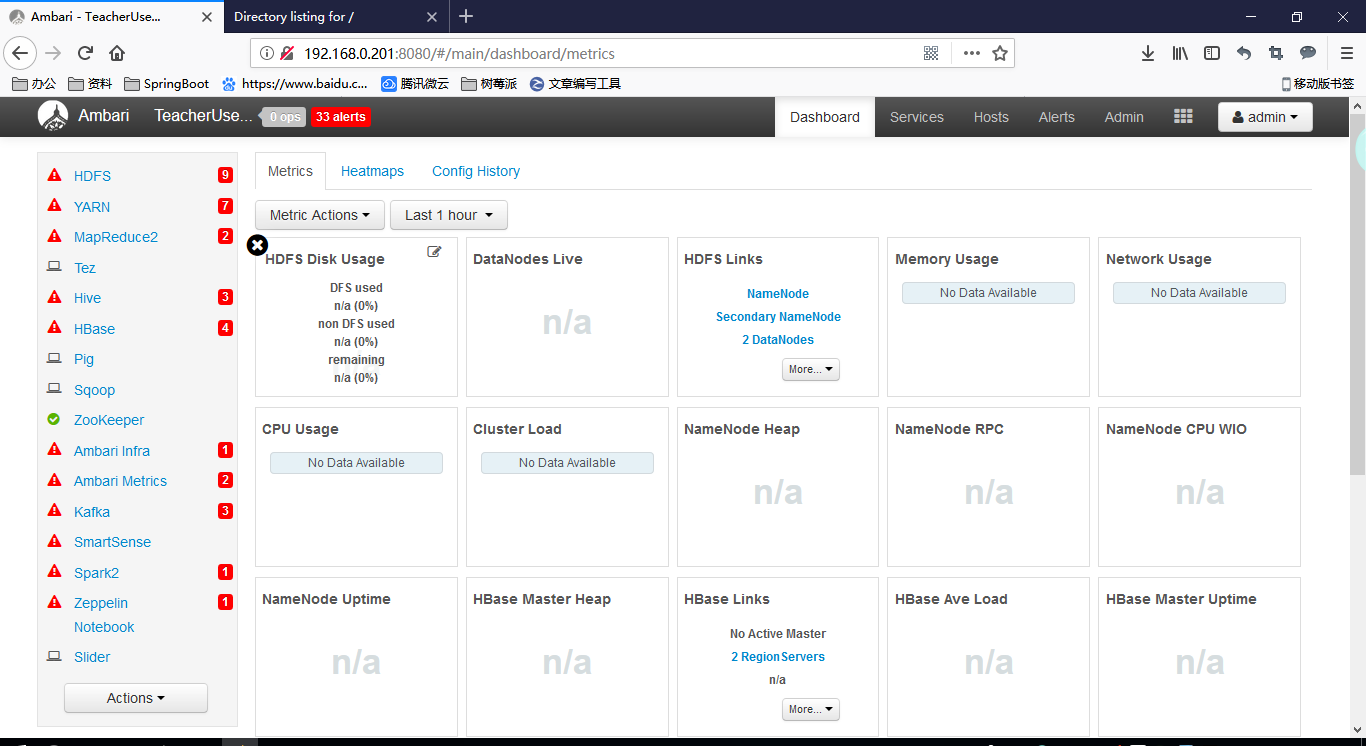The image size is (1366, 746).
Task: Click the edit pencil on HDFS Disk Usage
Action: pos(434,252)
